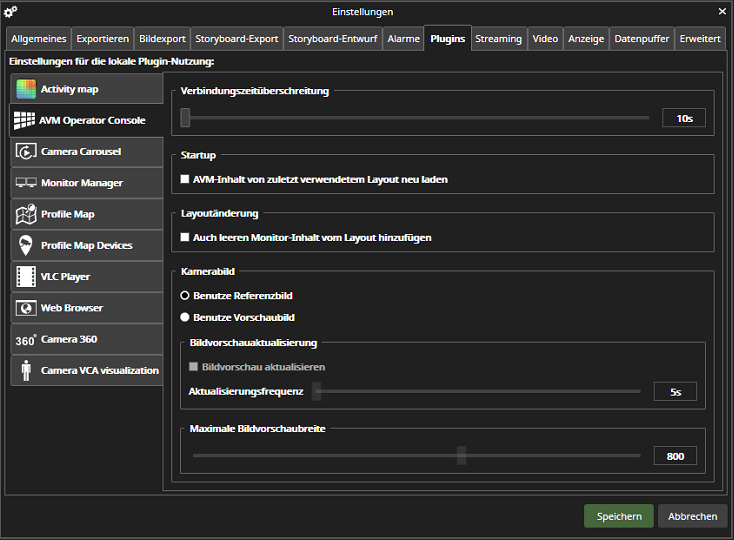Screen dimensions: 734x540
Task: Click the Profile Map Devices pin icon
Action: (25, 245)
